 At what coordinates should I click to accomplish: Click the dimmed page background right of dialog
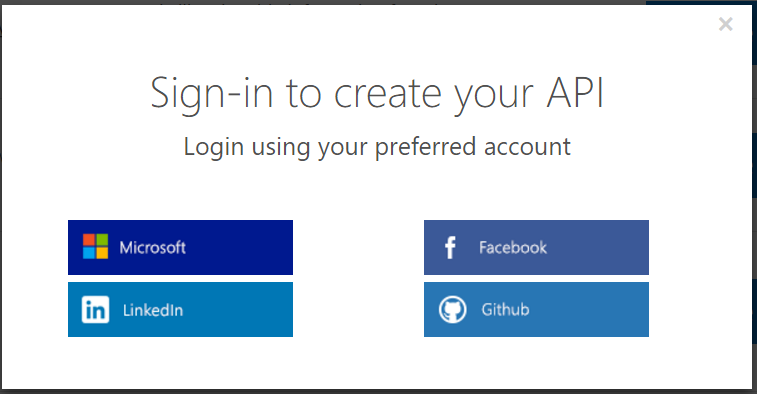click(755, 241)
